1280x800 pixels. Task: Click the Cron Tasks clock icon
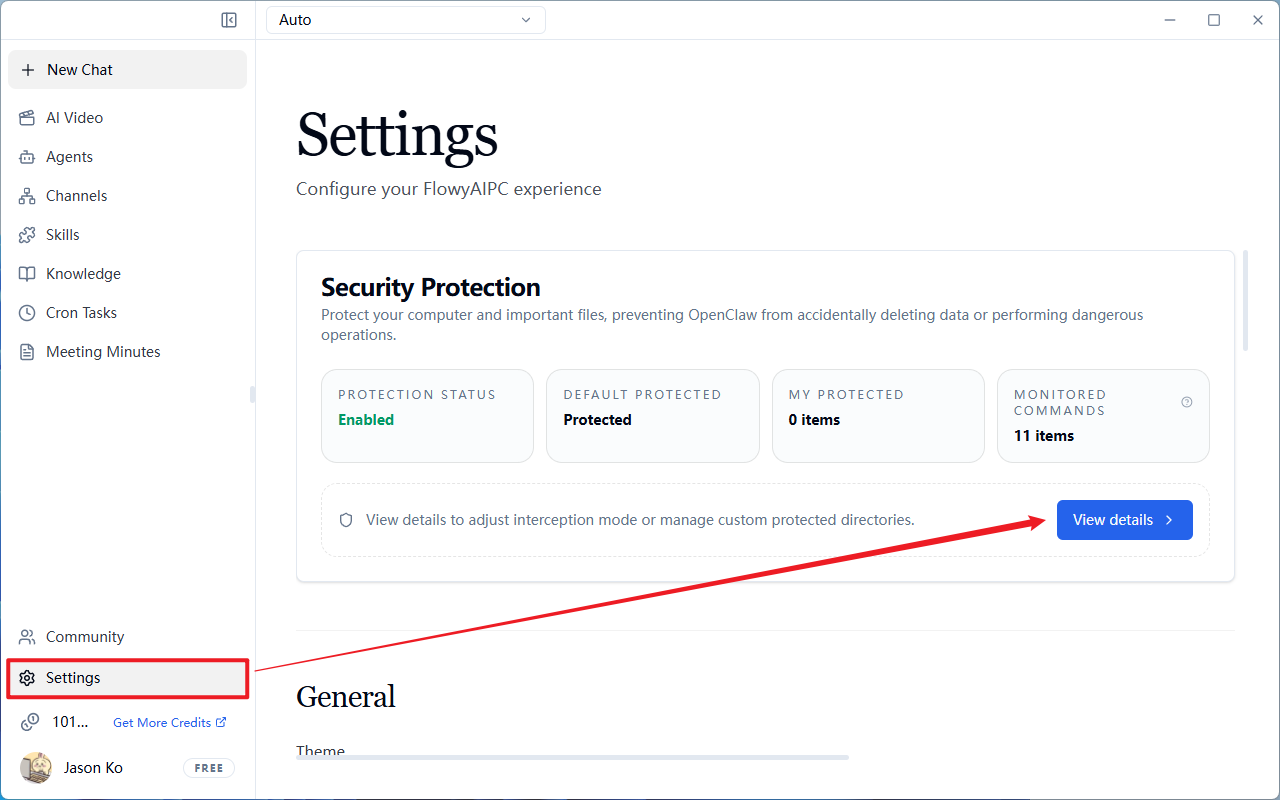[x=27, y=313]
